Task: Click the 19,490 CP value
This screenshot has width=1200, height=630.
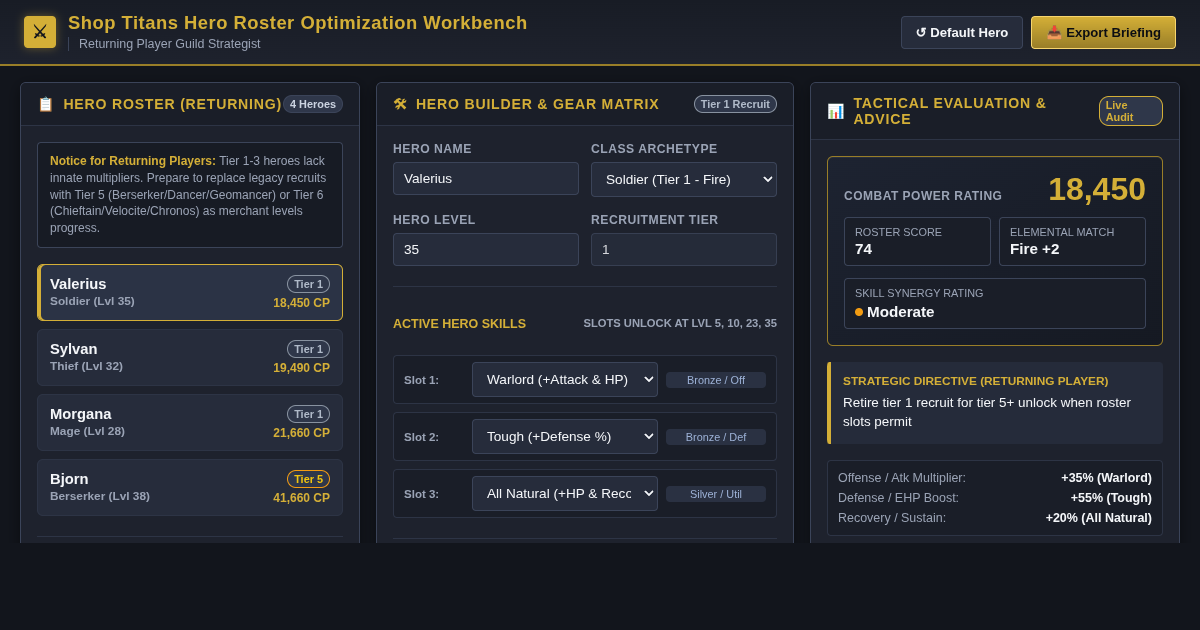Action: coord(301,368)
